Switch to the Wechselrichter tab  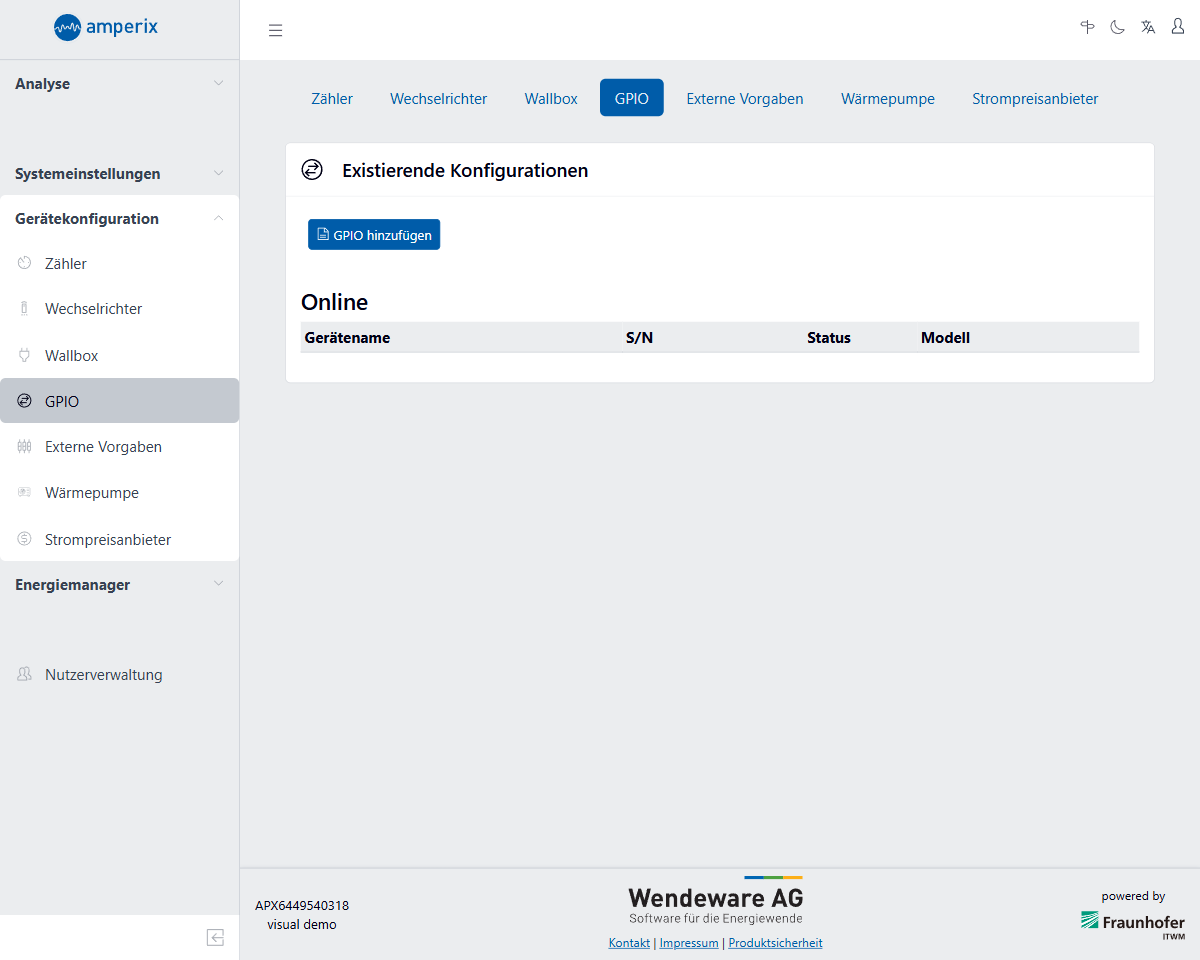coord(438,98)
